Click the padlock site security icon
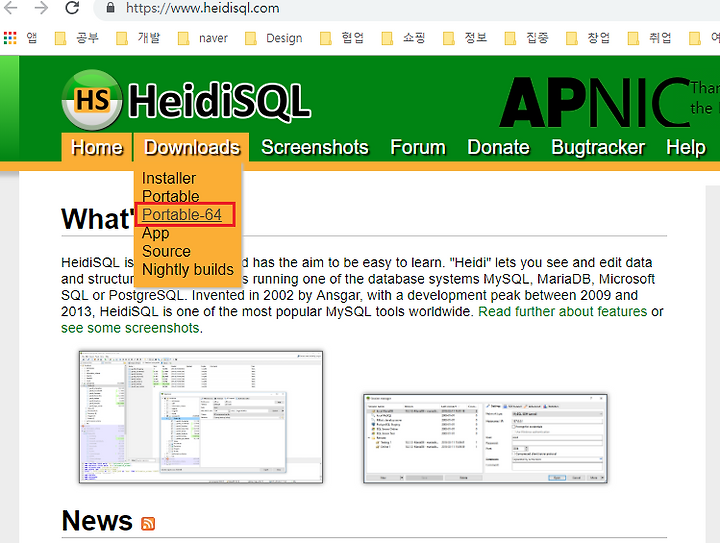 110,8
